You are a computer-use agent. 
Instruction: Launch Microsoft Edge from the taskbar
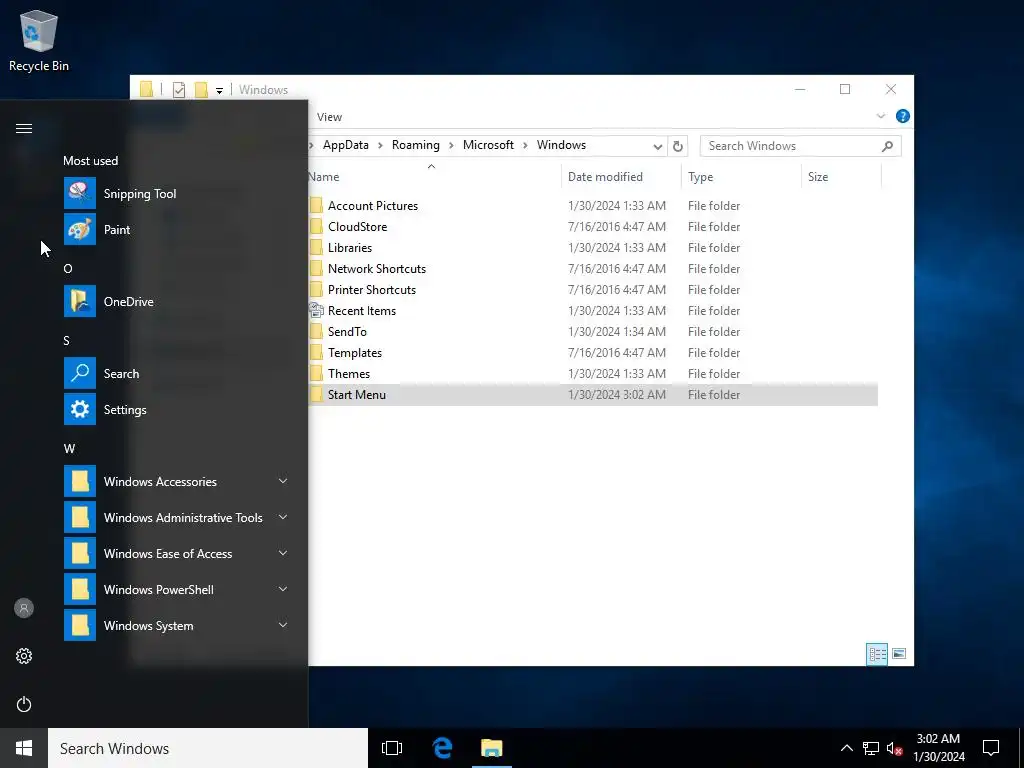443,748
